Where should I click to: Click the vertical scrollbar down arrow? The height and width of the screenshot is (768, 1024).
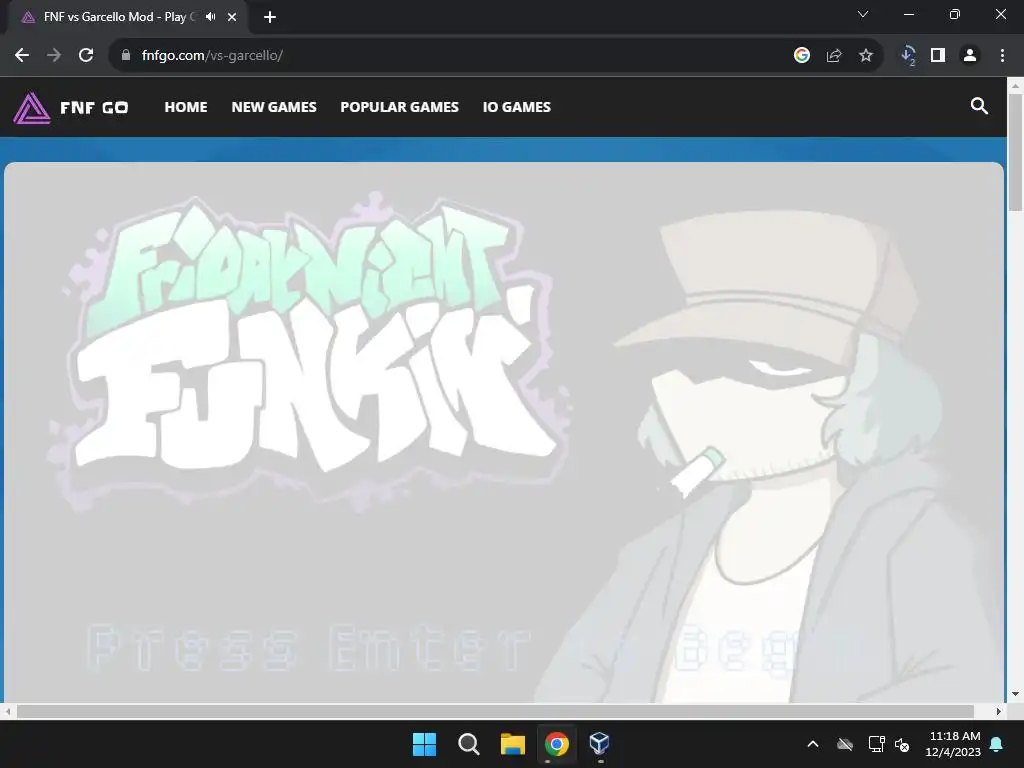[1016, 694]
